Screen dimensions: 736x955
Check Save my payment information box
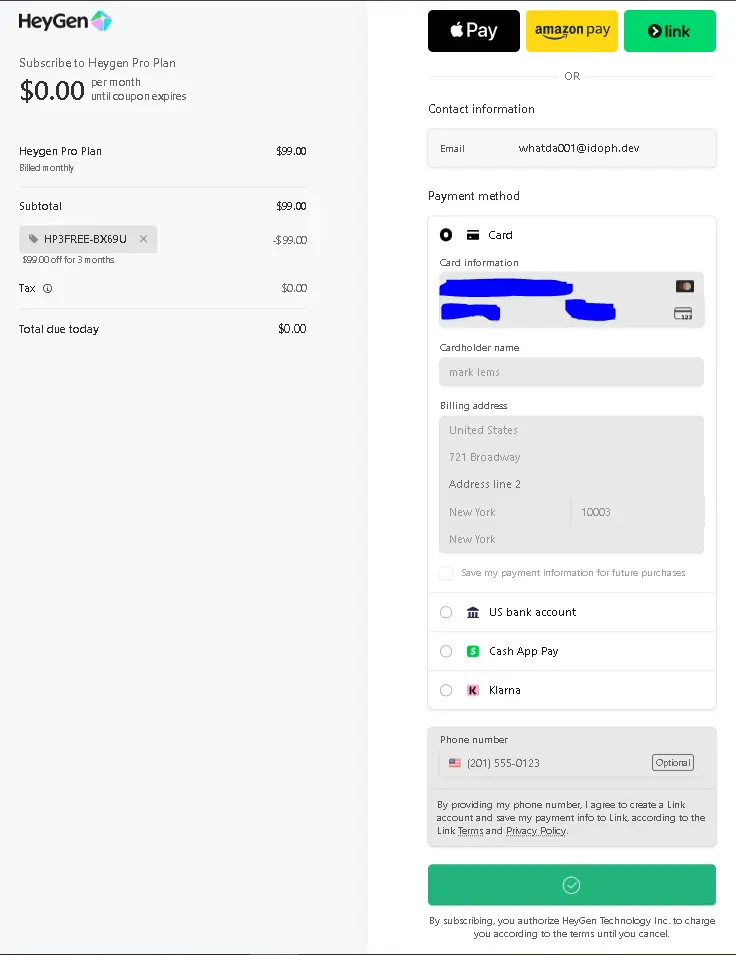446,573
